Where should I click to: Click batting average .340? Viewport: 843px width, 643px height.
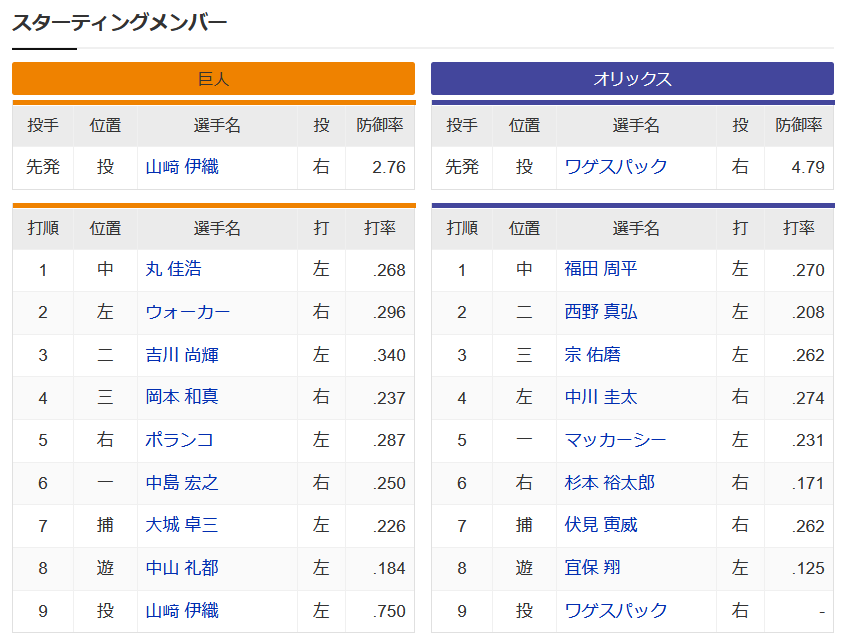tap(389, 355)
